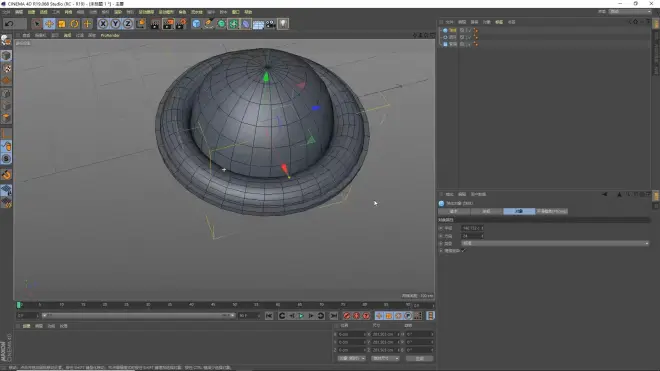Switch to the Phong attribute tab
Image resolution: width=660 pixels, height=371 pixels.
point(551,211)
